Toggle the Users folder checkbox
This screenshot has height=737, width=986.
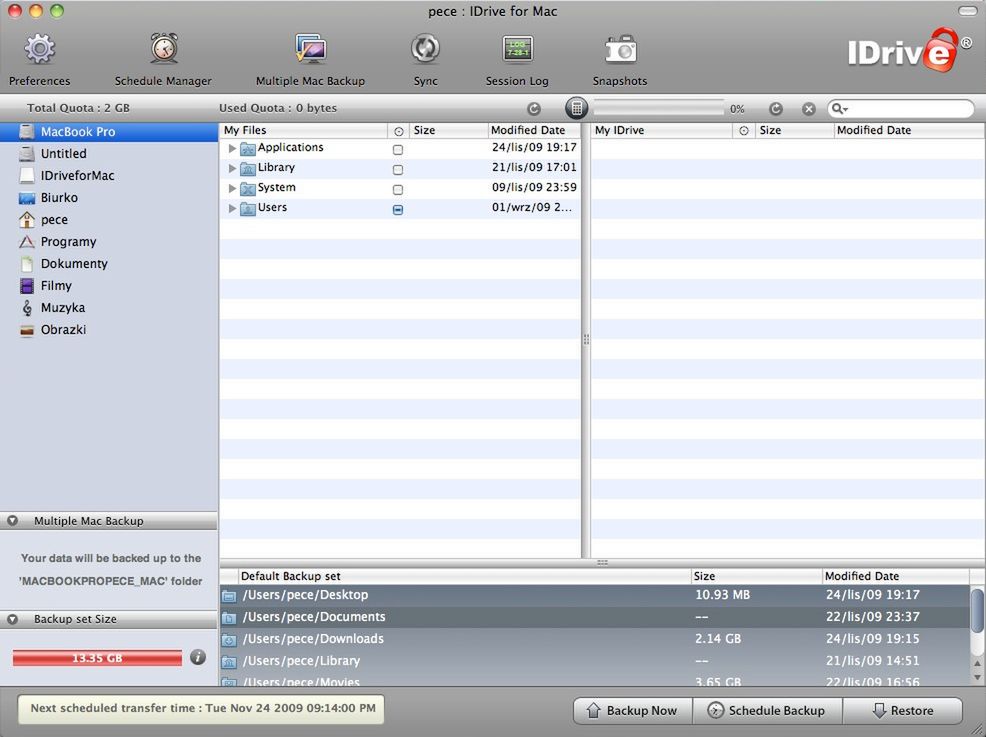pos(397,209)
